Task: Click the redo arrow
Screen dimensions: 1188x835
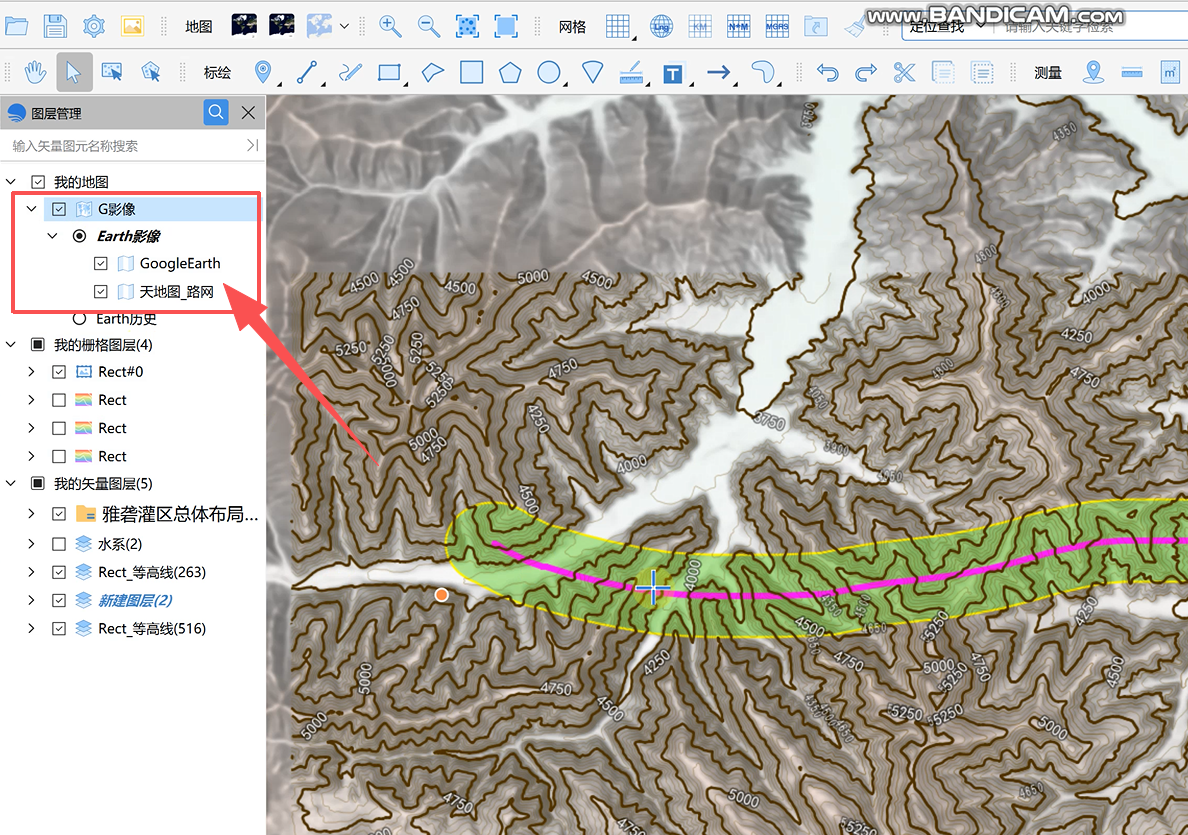Action: click(866, 73)
